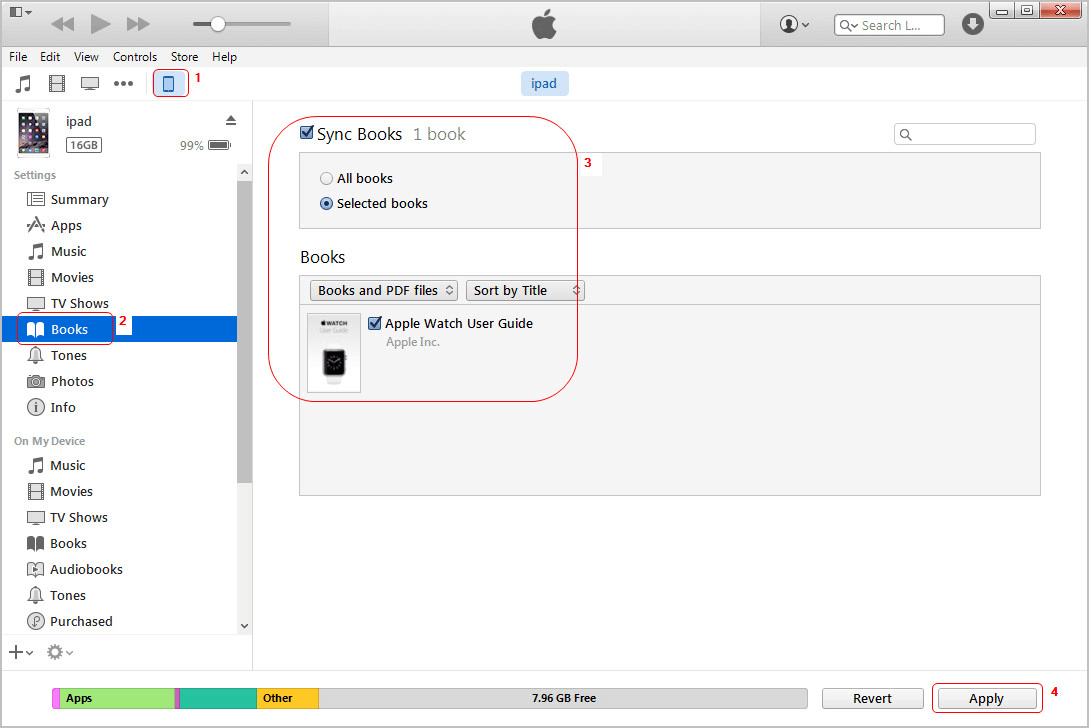Open Books and PDF files dropdown
Screen dimensions: 1089x728
click(x=383, y=290)
